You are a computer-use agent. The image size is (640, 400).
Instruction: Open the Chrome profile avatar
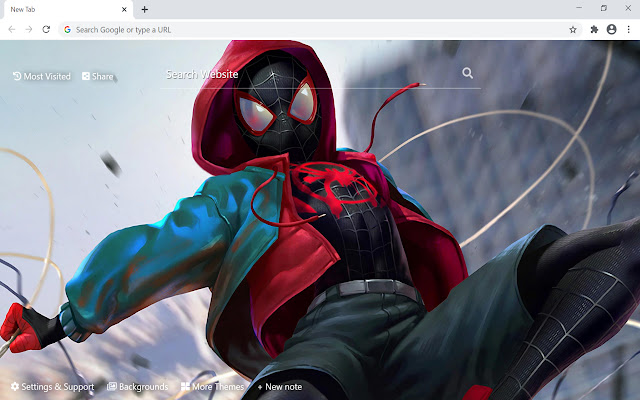click(x=611, y=29)
